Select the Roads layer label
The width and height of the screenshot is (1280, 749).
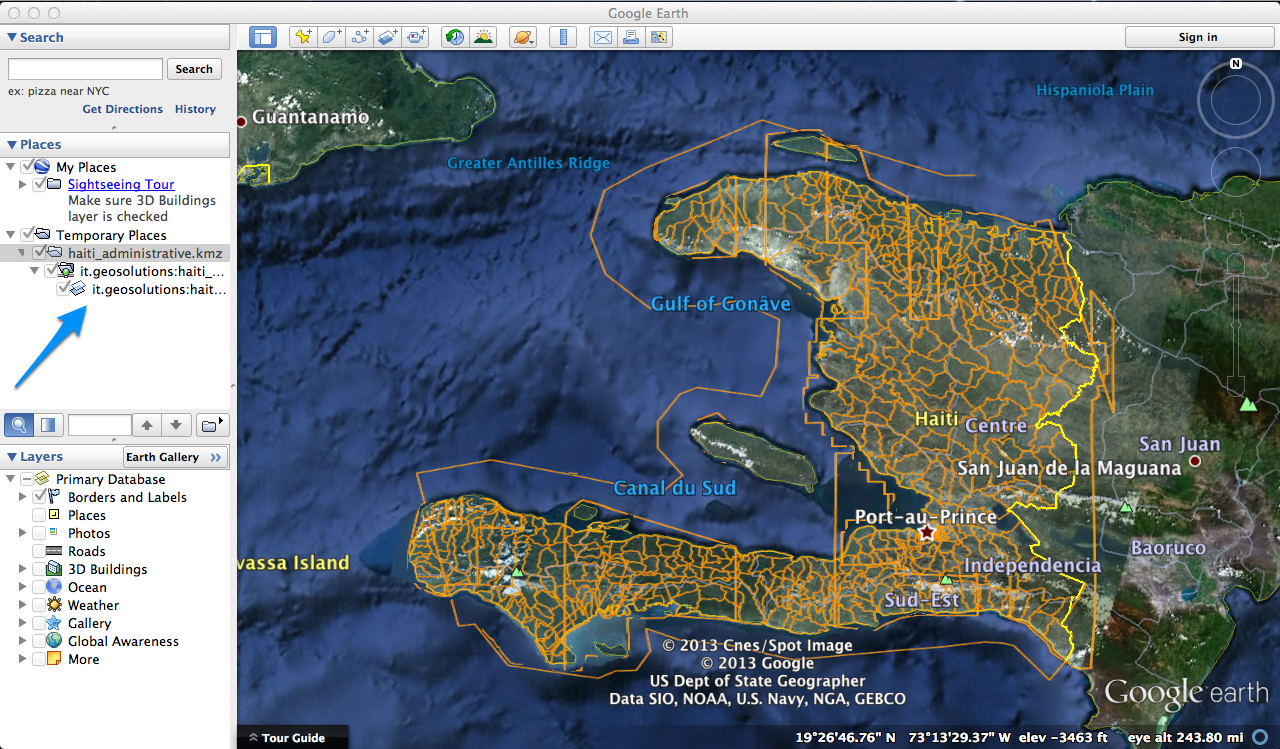tap(87, 551)
